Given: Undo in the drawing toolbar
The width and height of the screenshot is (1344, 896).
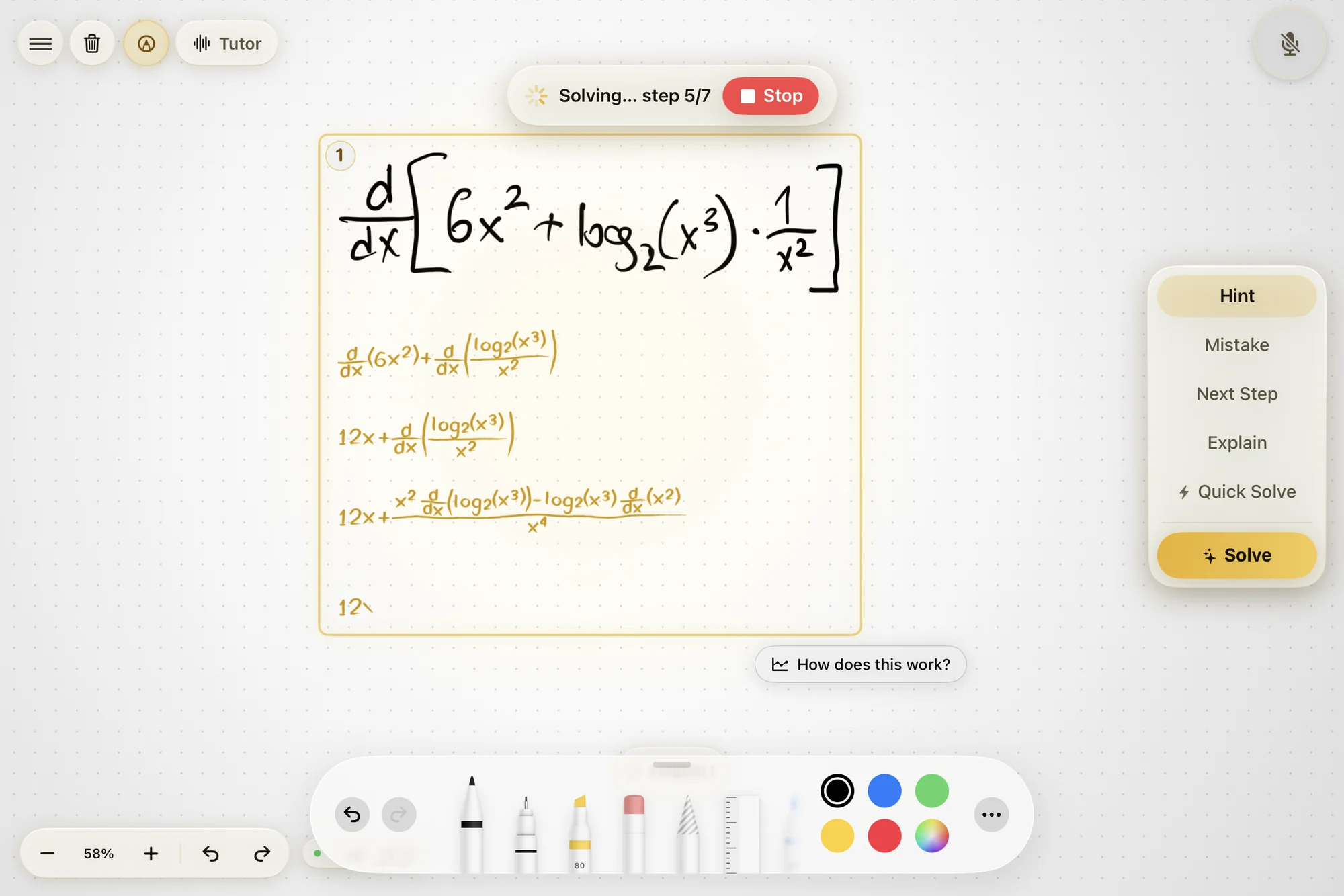Looking at the screenshot, I should pyautogui.click(x=352, y=815).
